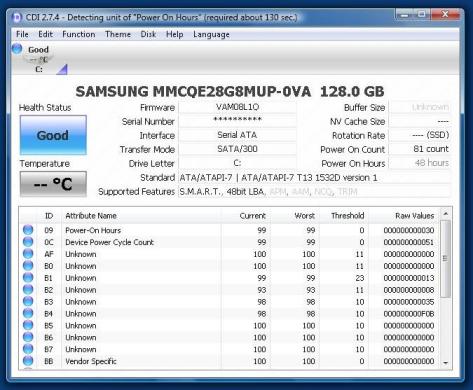This screenshot has width=473, height=390.
Task: Click the Raw Values column header
Action: pyautogui.click(x=404, y=216)
